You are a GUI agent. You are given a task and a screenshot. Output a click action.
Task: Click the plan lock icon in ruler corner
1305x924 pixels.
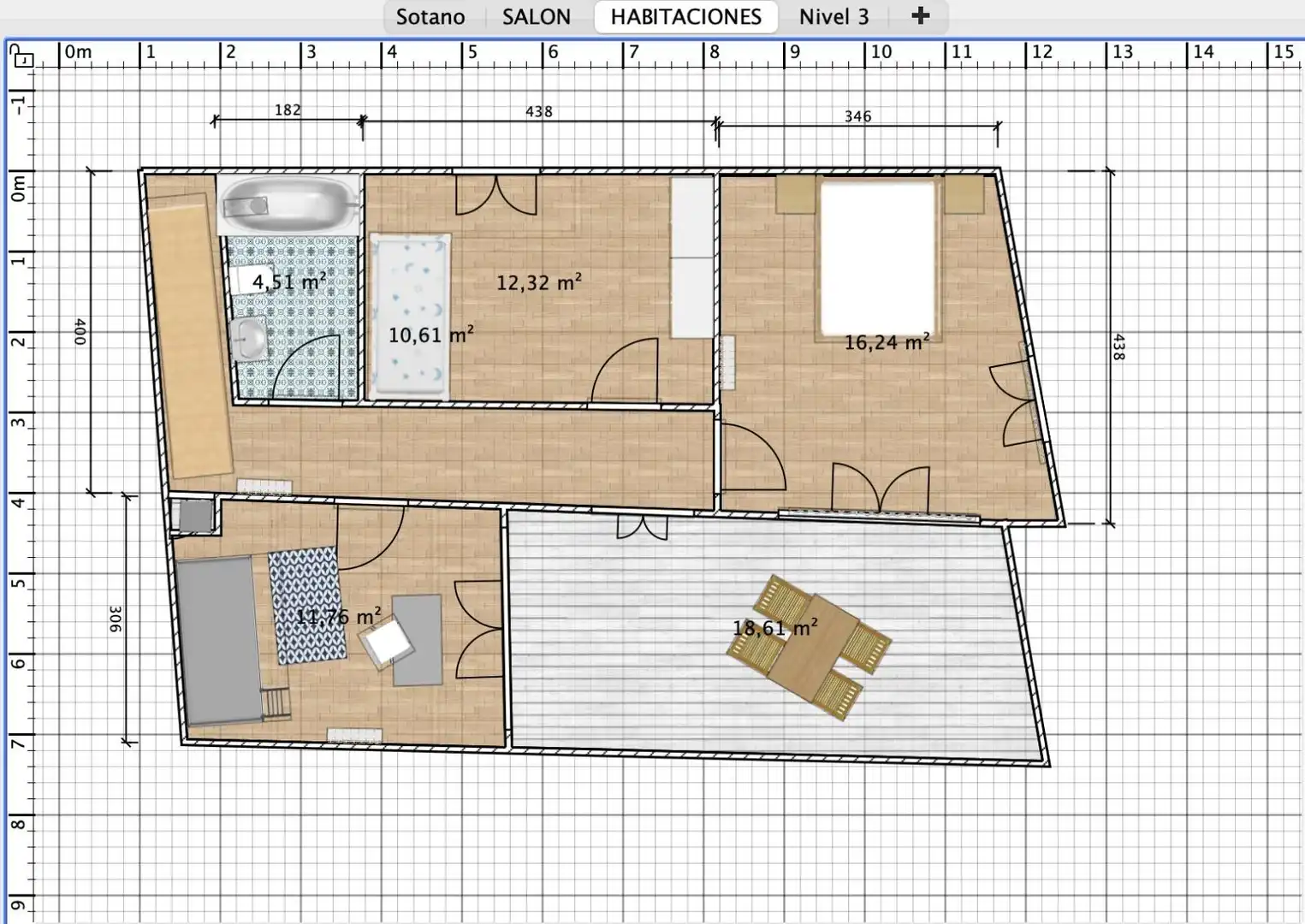(21, 56)
